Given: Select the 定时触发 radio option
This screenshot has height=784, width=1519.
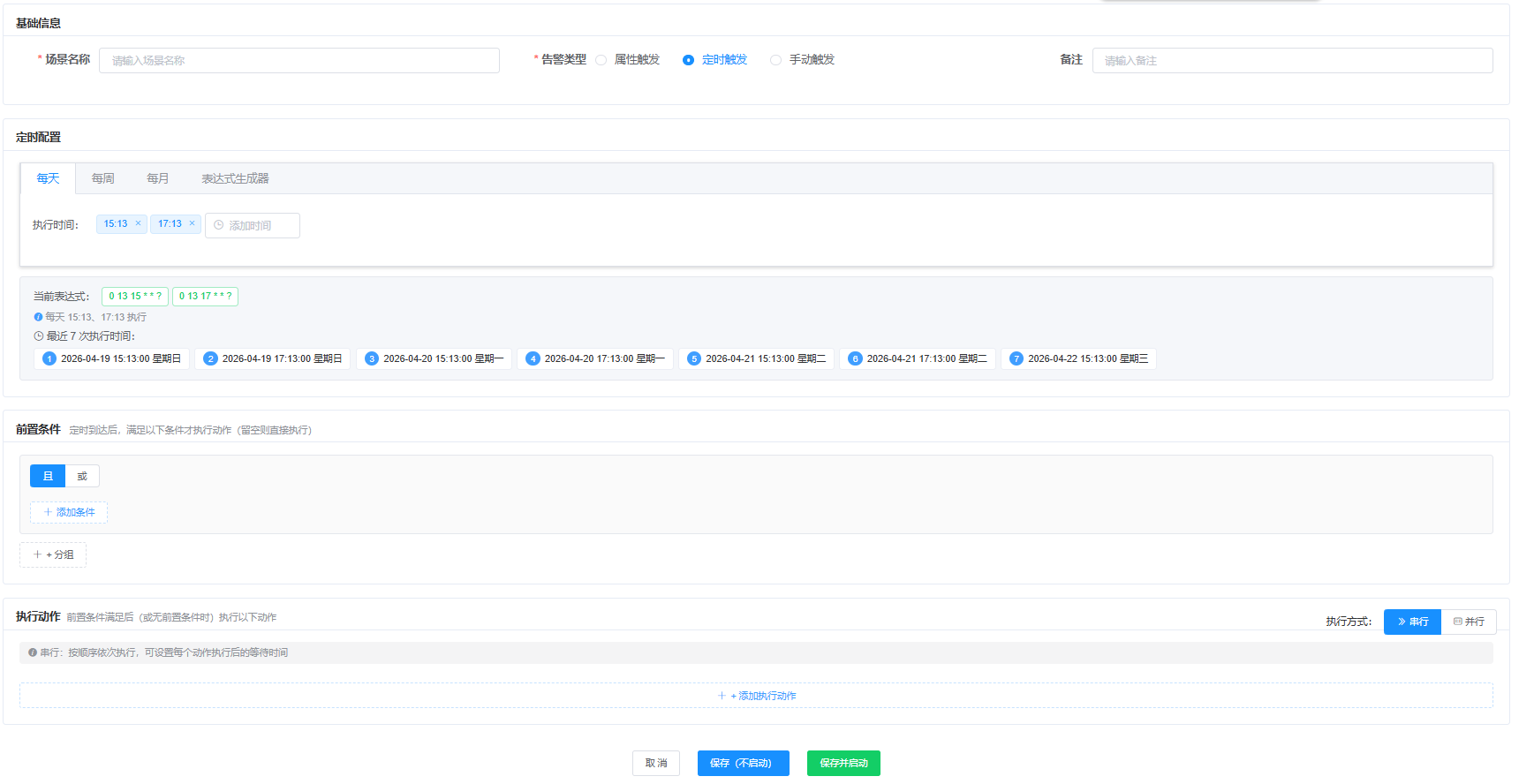Looking at the screenshot, I should pyautogui.click(x=688, y=60).
